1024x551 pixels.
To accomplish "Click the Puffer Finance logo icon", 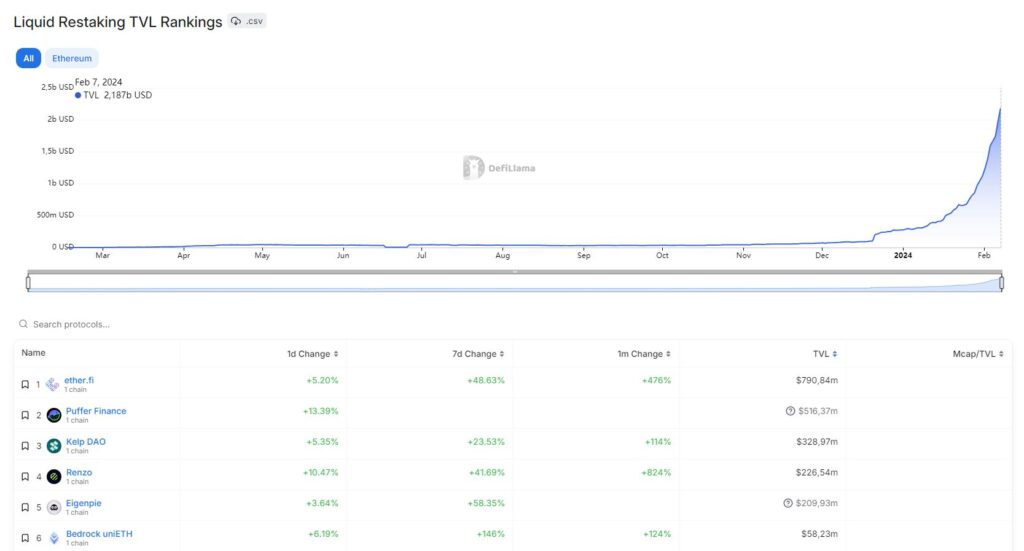I will click(54, 415).
